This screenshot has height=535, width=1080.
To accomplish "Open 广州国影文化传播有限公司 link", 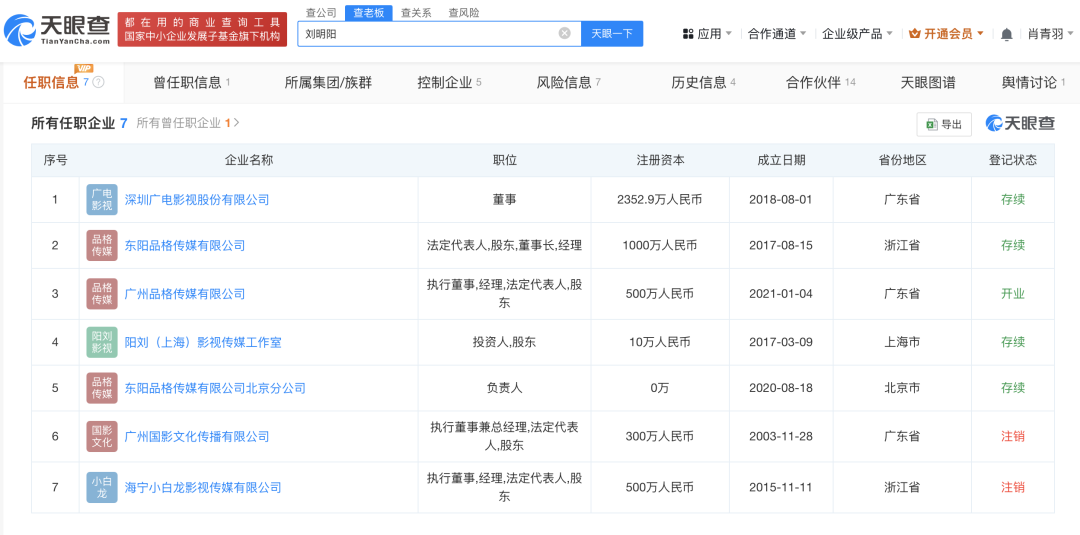I will point(197,436).
